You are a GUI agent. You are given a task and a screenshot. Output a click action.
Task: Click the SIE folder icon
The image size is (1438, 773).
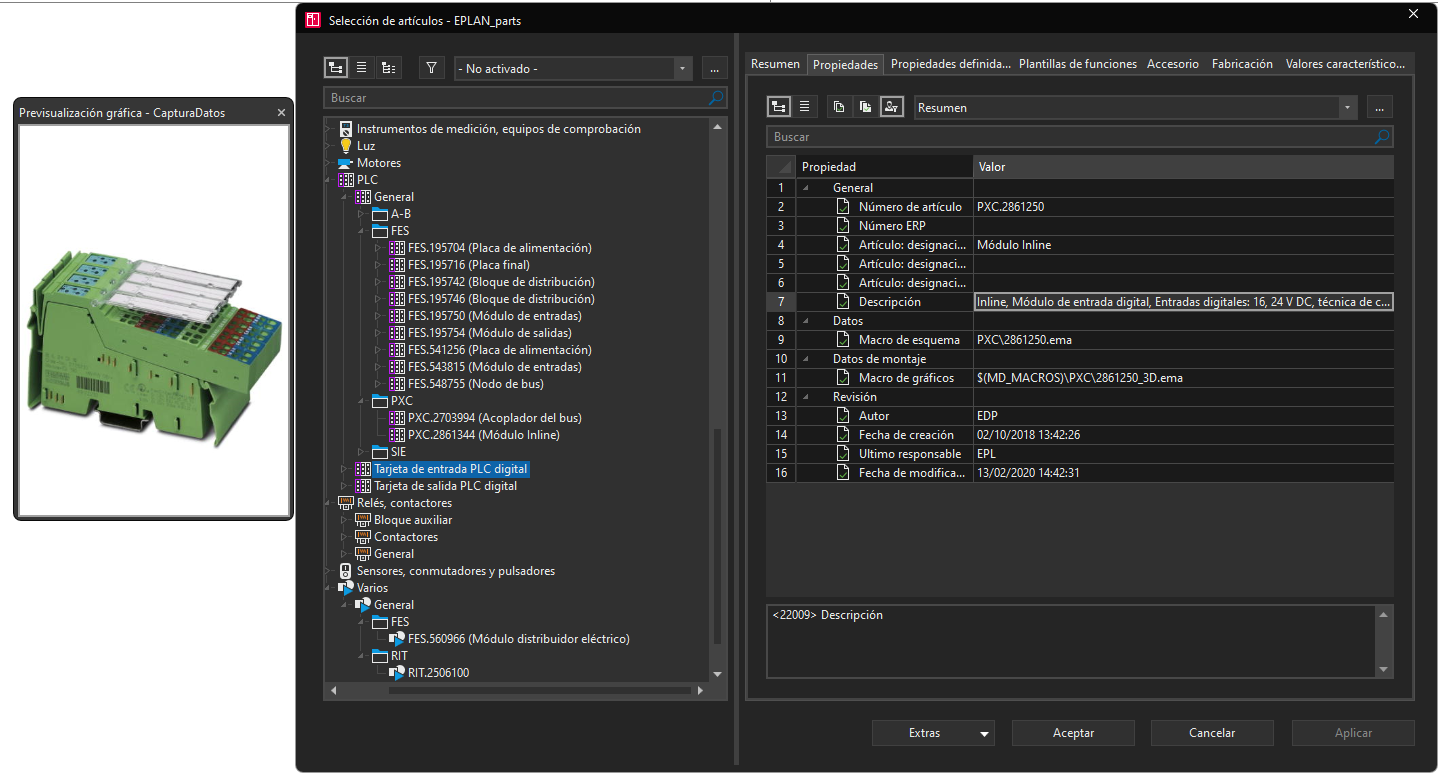coord(380,452)
